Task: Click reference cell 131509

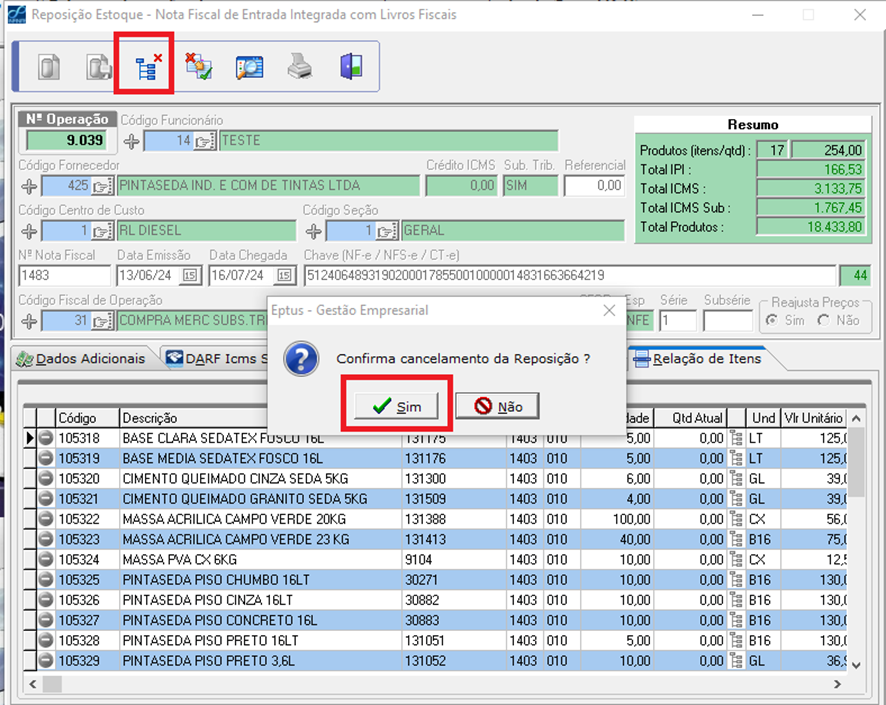Action: coord(454,499)
